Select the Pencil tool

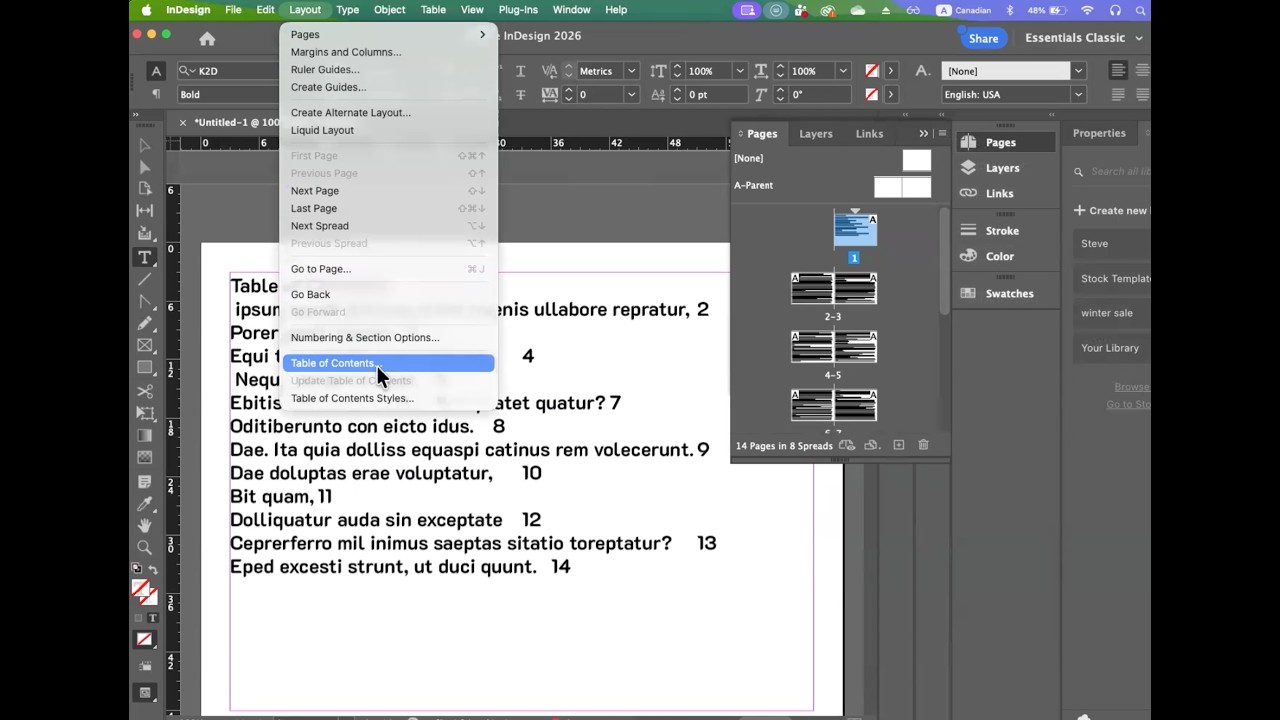tap(145, 323)
